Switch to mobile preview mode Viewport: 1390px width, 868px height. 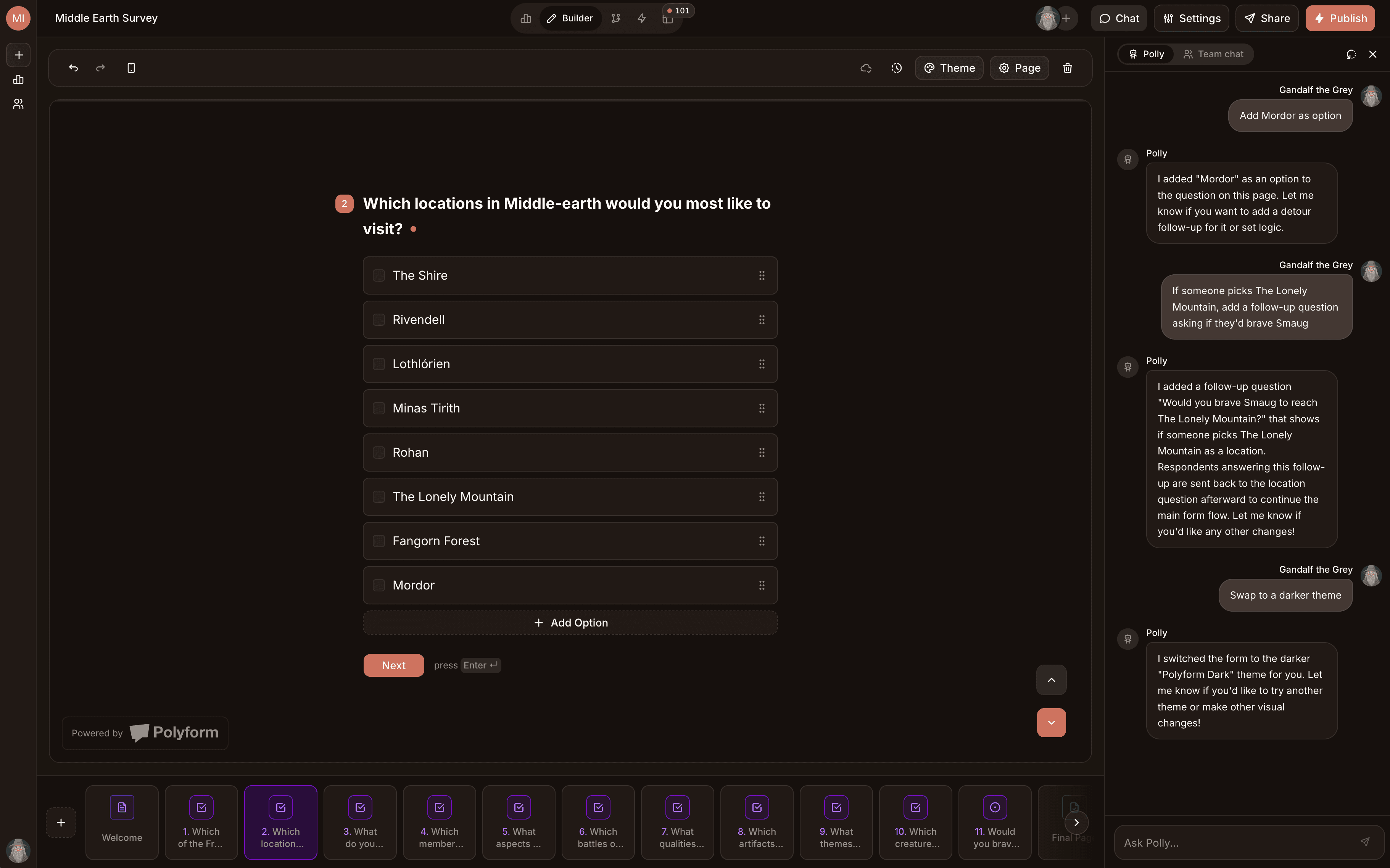pyautogui.click(x=131, y=68)
